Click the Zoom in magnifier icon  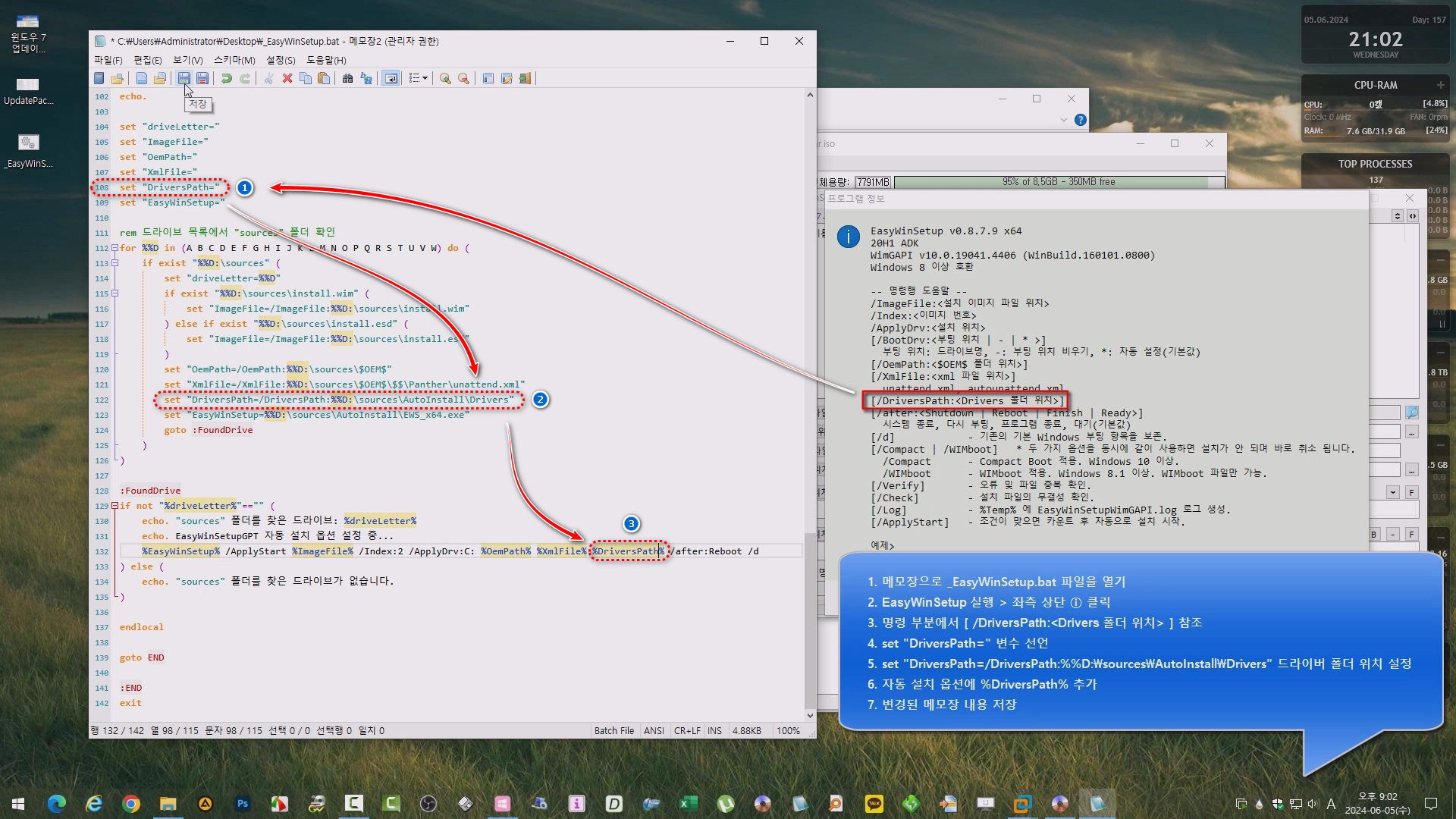(445, 78)
